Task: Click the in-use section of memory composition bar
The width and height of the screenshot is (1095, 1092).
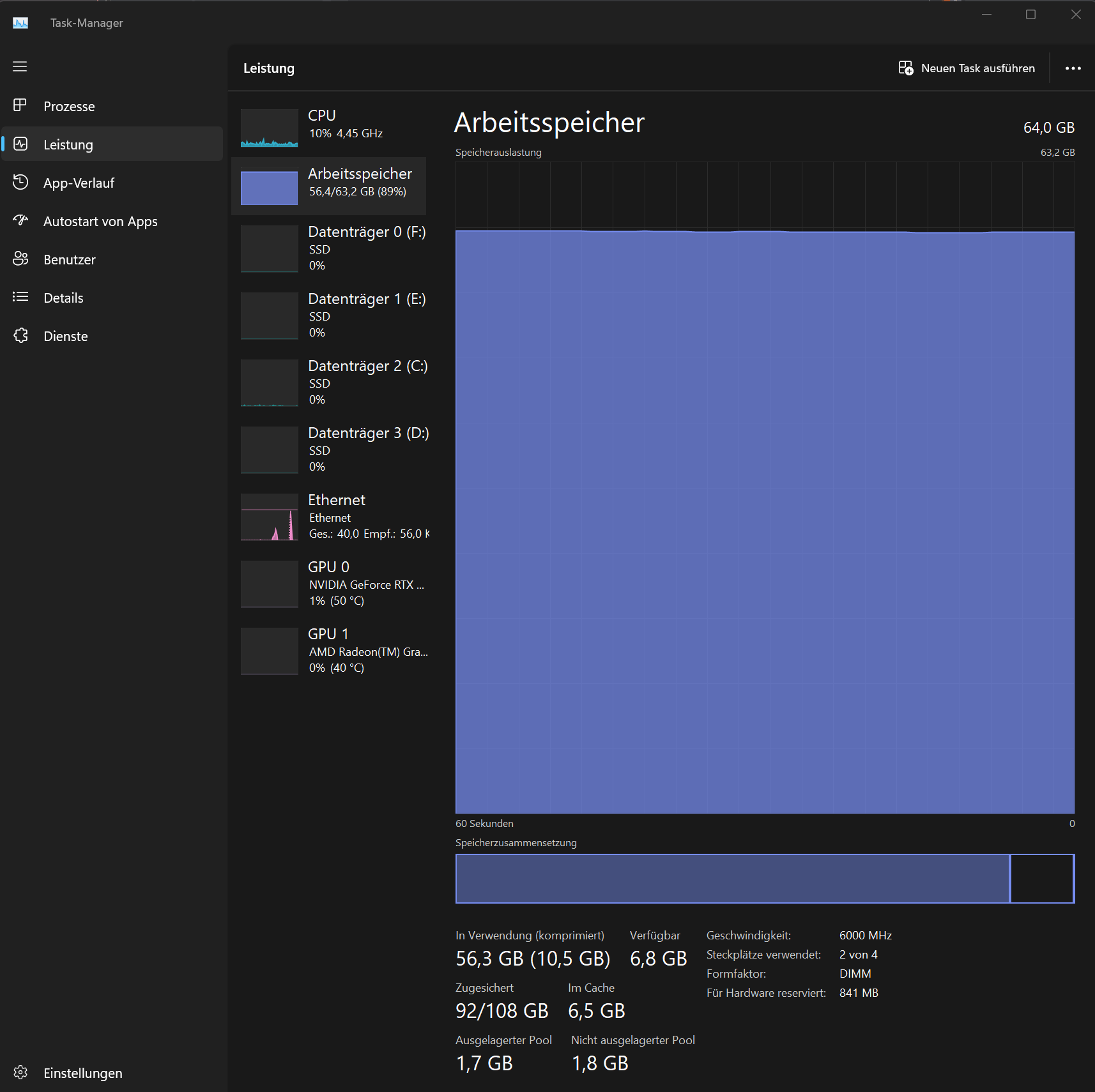Action: click(x=733, y=879)
